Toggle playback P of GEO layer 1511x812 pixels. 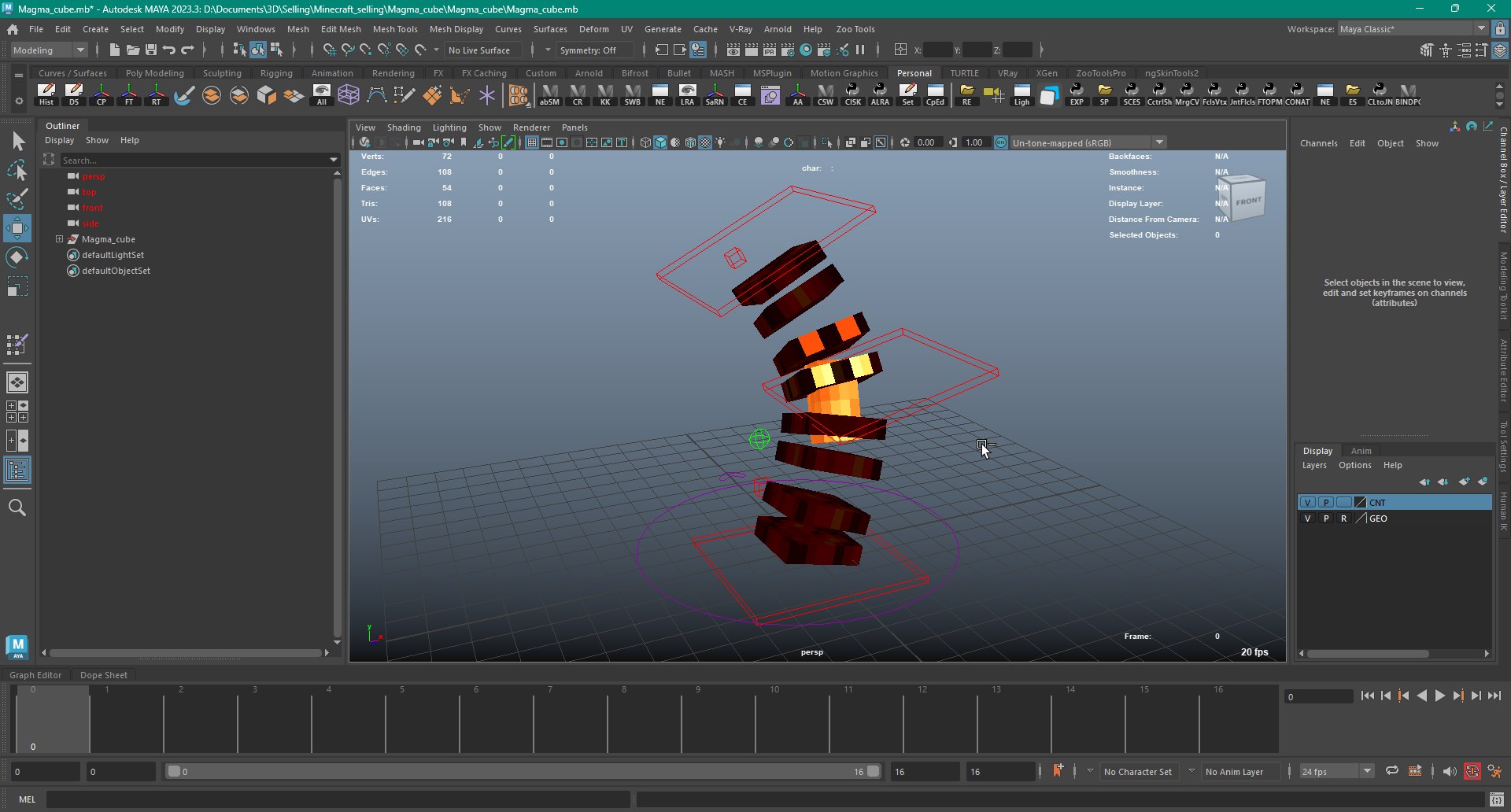pos(1326,519)
